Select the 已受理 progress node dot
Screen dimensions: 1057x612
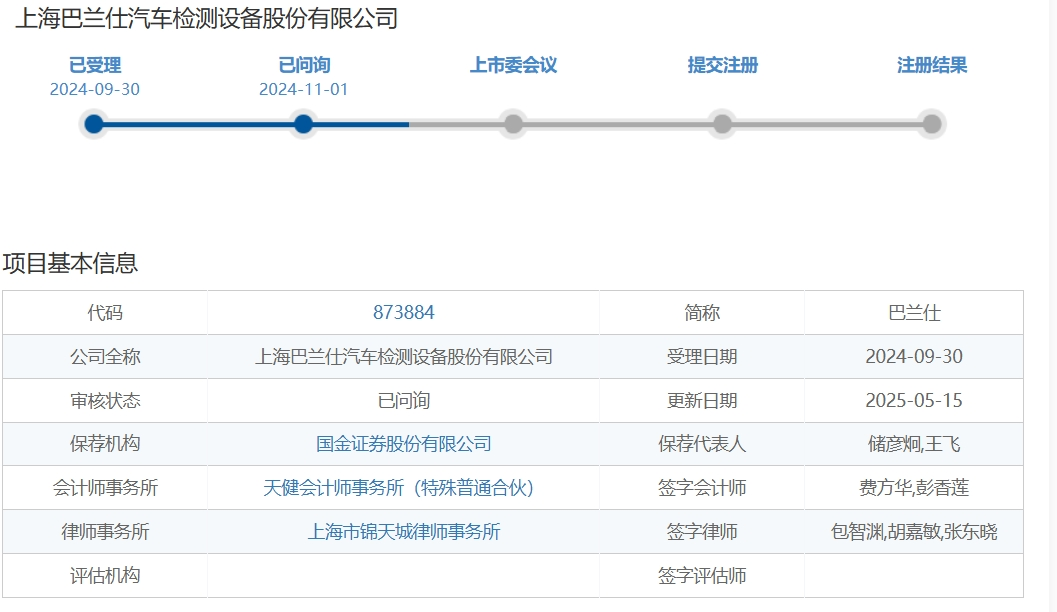(x=94, y=124)
